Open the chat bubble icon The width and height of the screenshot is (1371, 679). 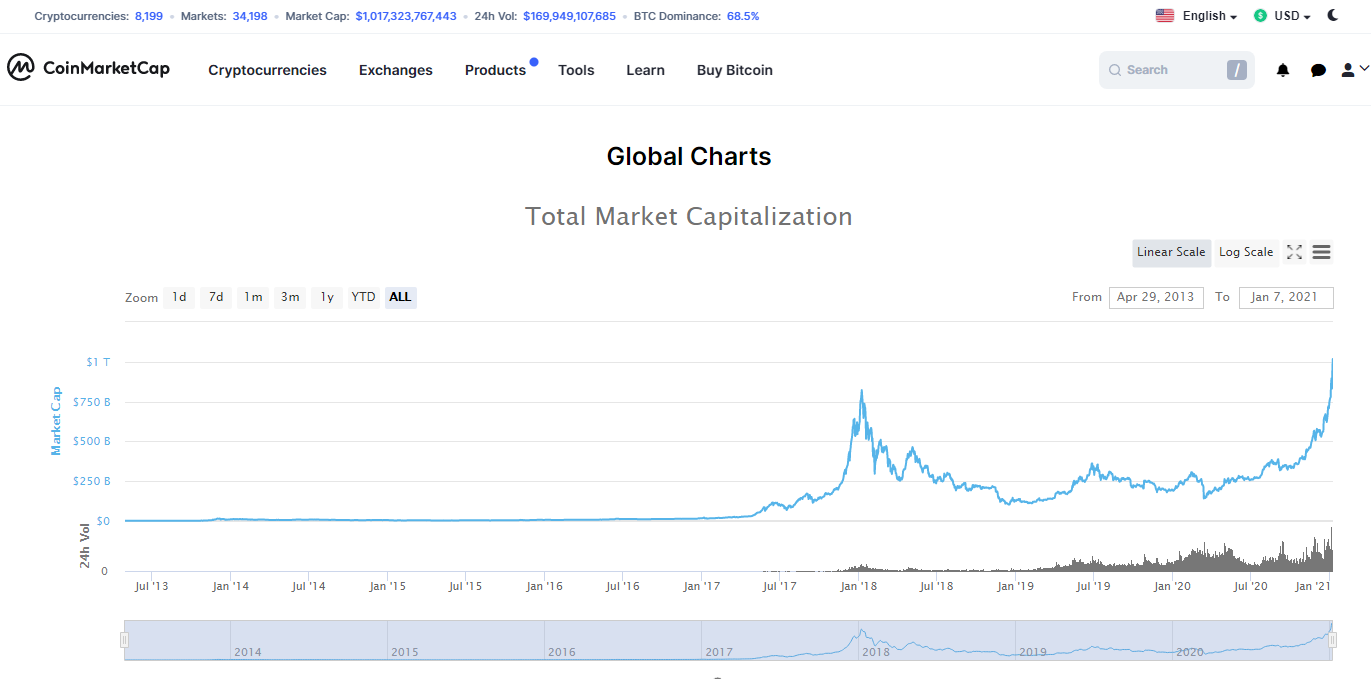click(1318, 70)
